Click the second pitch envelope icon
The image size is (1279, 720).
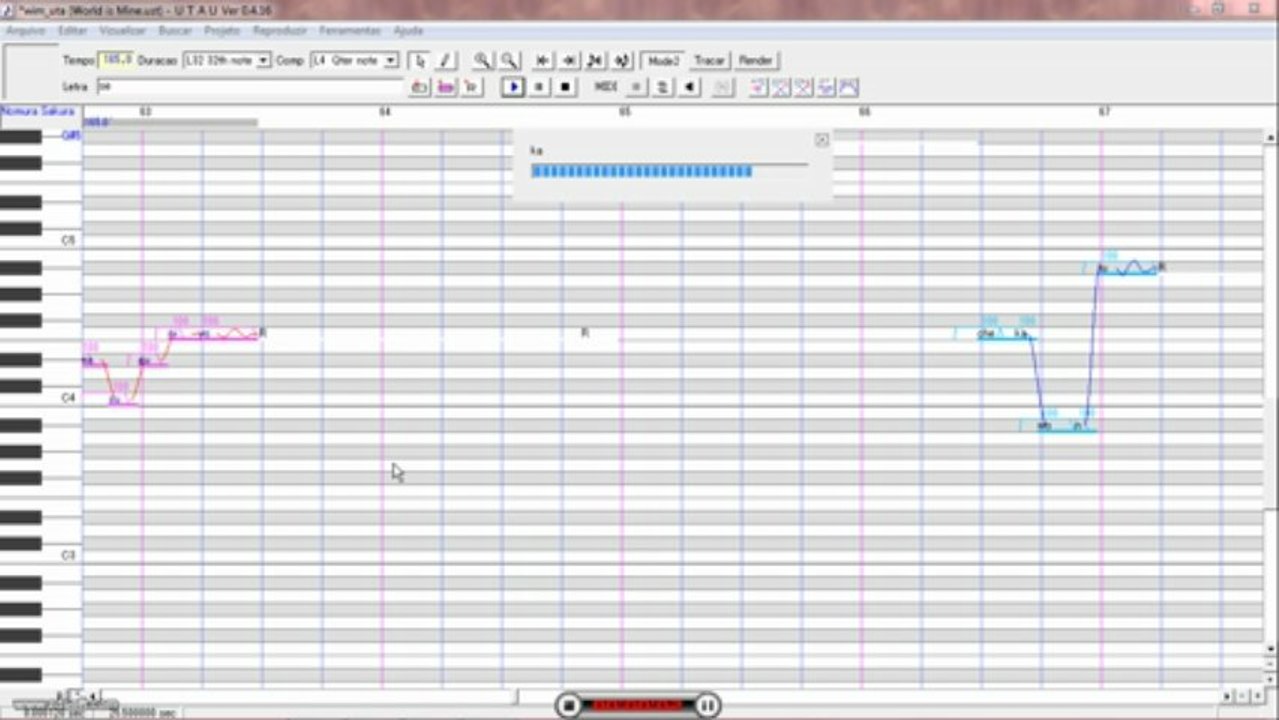click(x=781, y=88)
